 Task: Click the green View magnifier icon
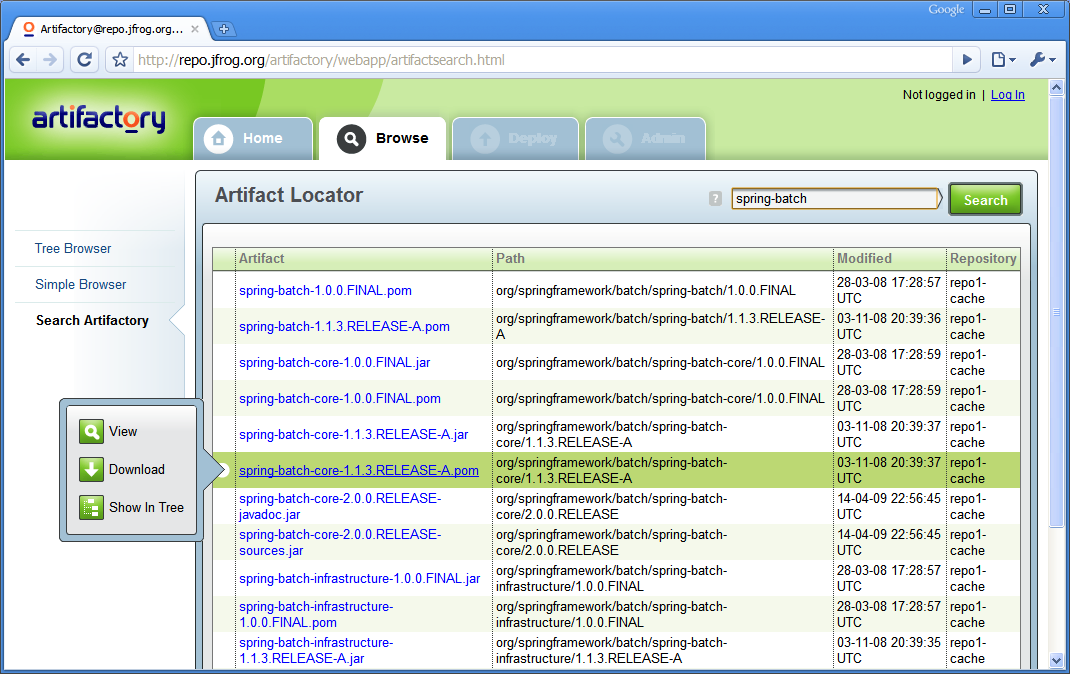tap(92, 432)
